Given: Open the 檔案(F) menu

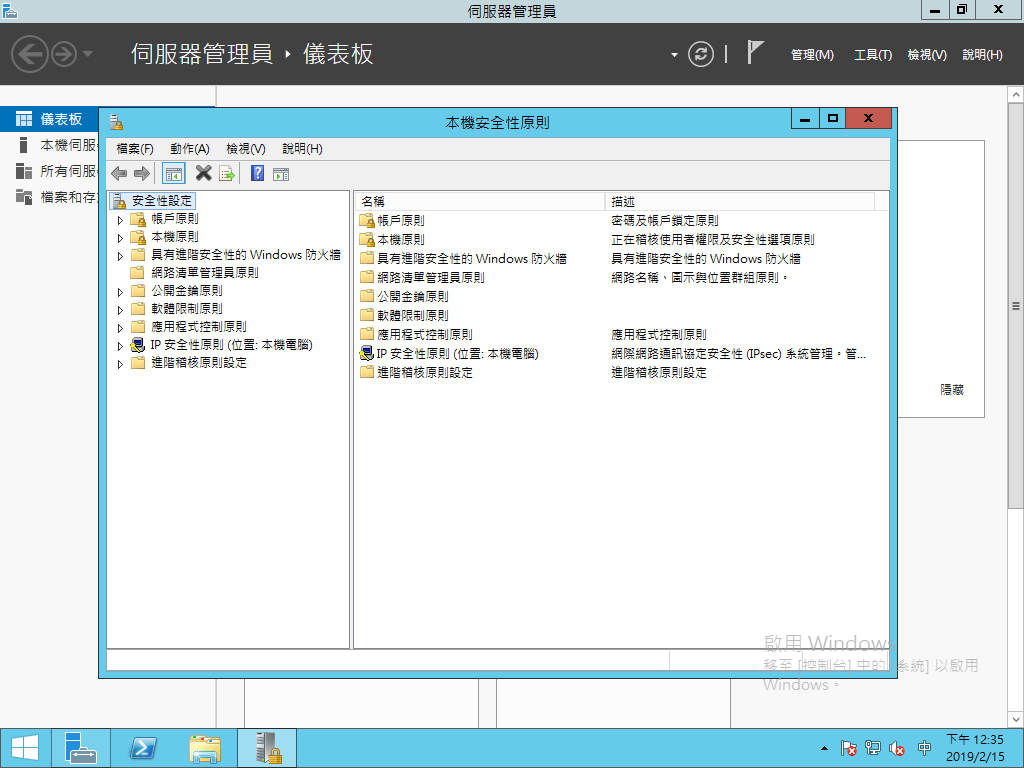Looking at the screenshot, I should [135, 149].
